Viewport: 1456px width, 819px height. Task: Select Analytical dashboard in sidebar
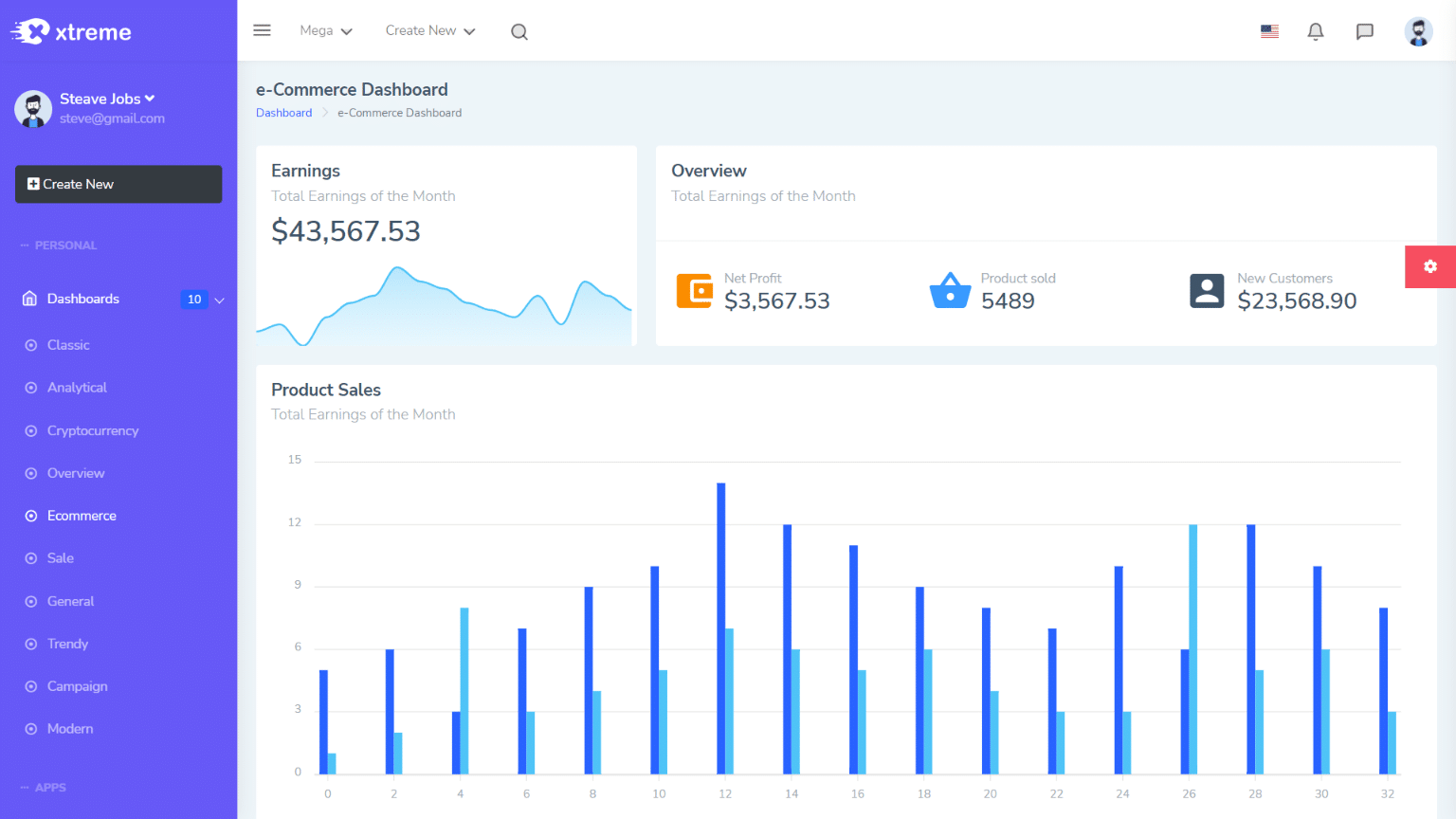click(x=77, y=388)
